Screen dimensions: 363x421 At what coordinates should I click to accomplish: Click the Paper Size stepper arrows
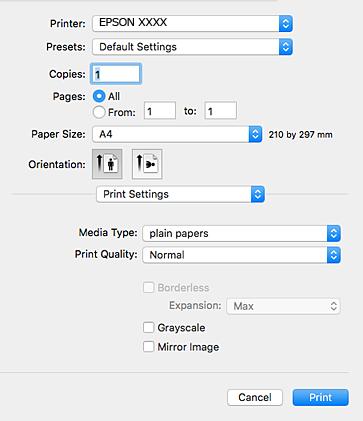[255, 134]
